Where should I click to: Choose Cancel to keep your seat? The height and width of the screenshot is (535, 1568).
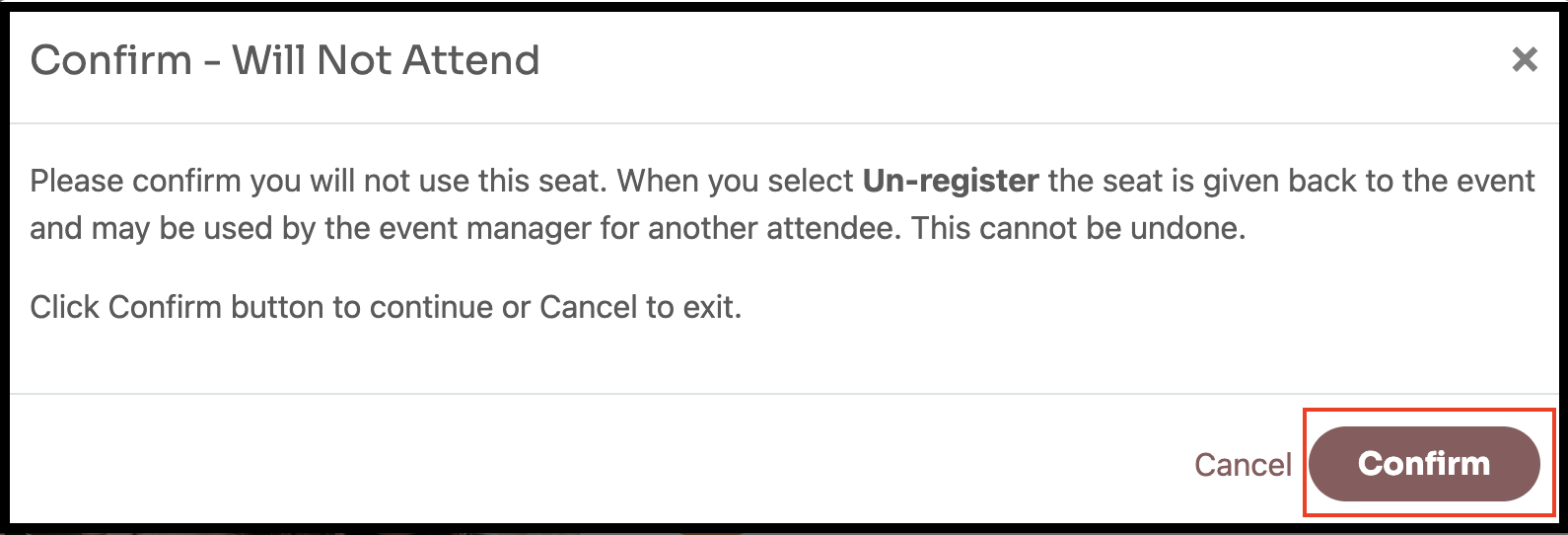pyautogui.click(x=1243, y=465)
